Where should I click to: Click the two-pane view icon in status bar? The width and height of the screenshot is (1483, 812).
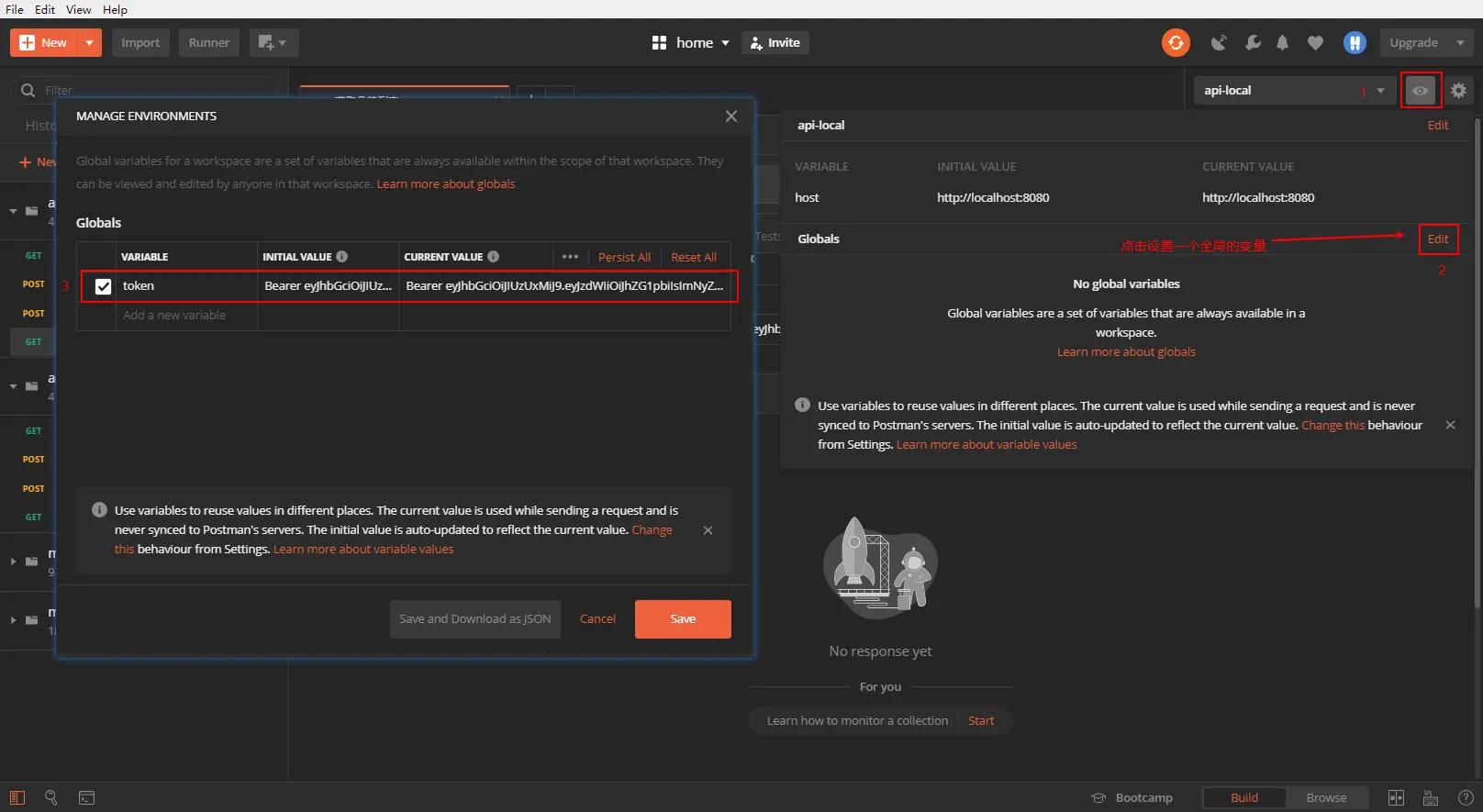[x=1396, y=797]
